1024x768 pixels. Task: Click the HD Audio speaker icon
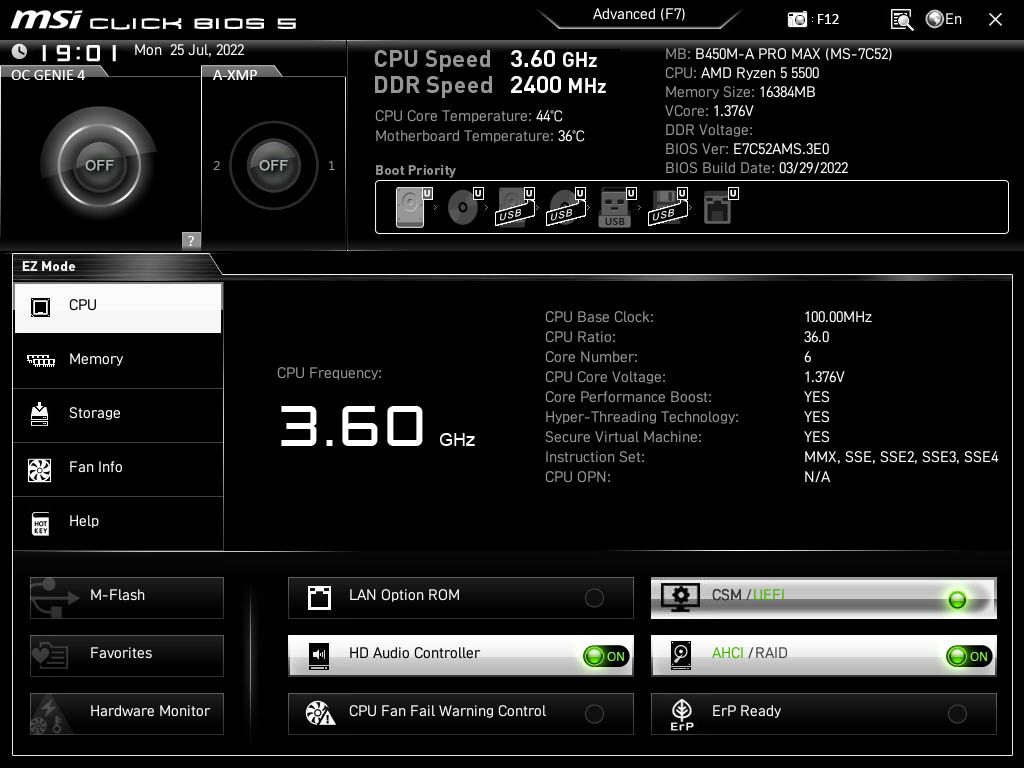(319, 656)
